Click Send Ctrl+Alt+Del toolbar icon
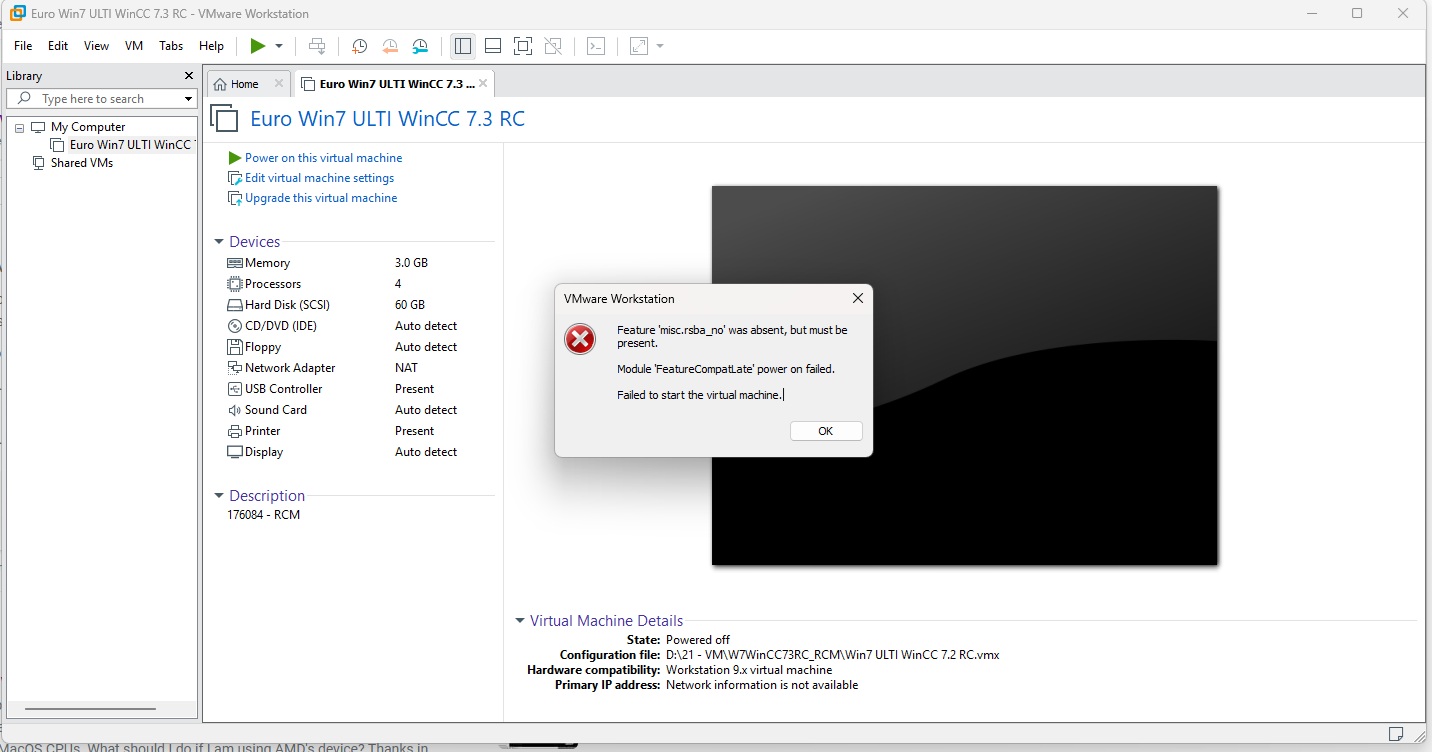1432x752 pixels. (x=317, y=46)
